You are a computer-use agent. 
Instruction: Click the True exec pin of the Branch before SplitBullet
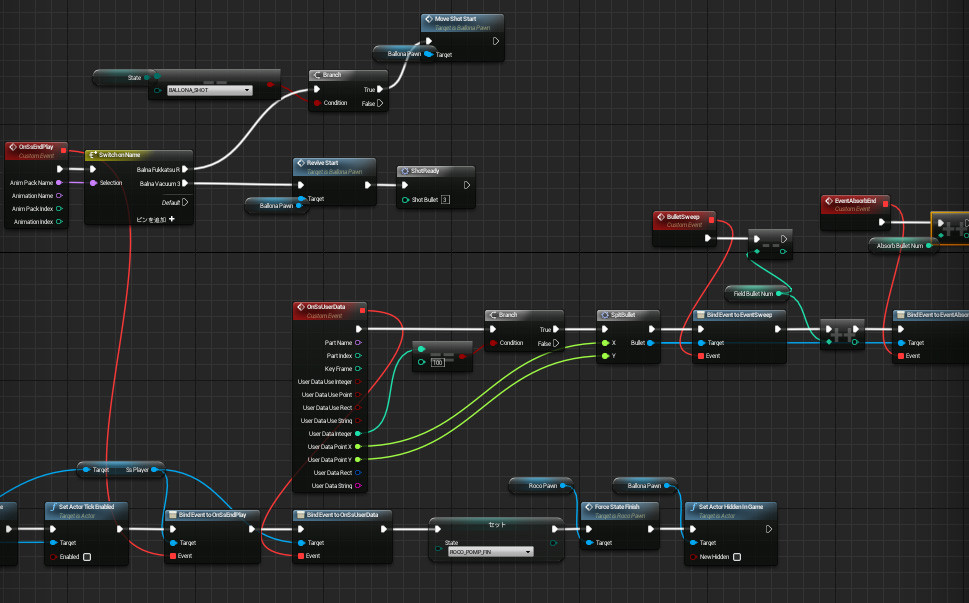tap(556, 329)
